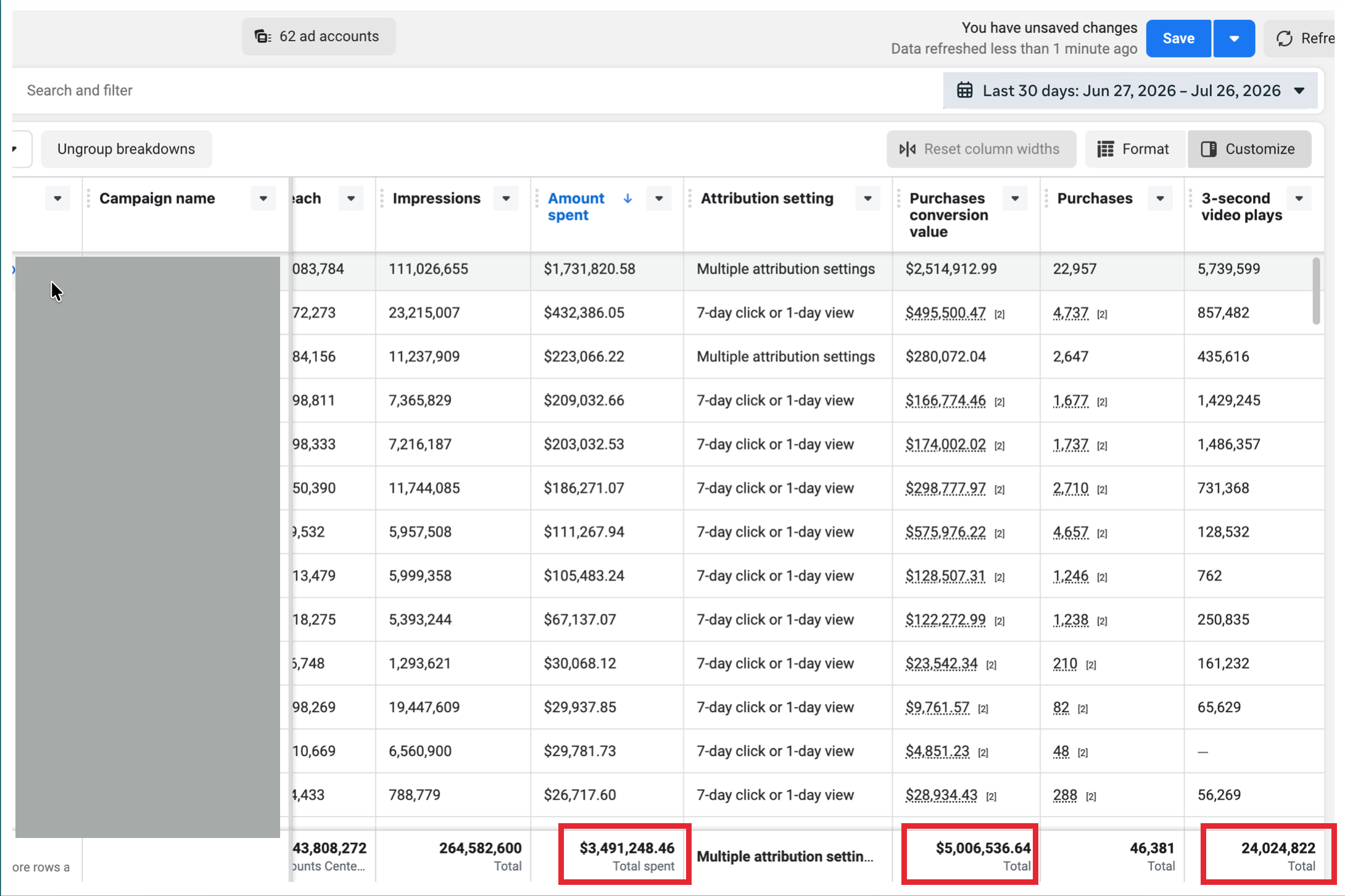Save the unsaved changes
Screen dimensions: 1345x896
click(x=1178, y=38)
